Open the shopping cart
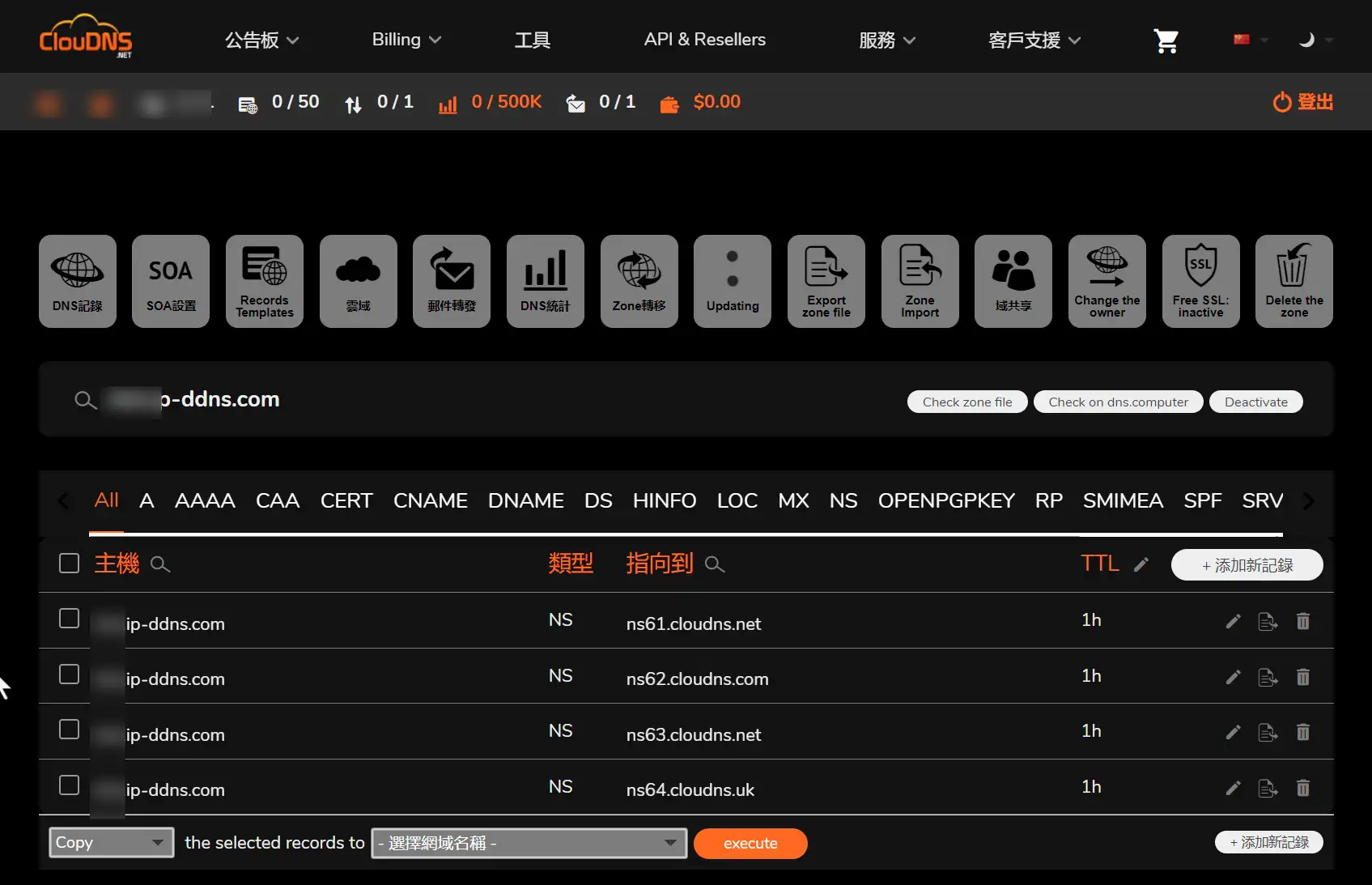This screenshot has height=885, width=1372. 1166,40
